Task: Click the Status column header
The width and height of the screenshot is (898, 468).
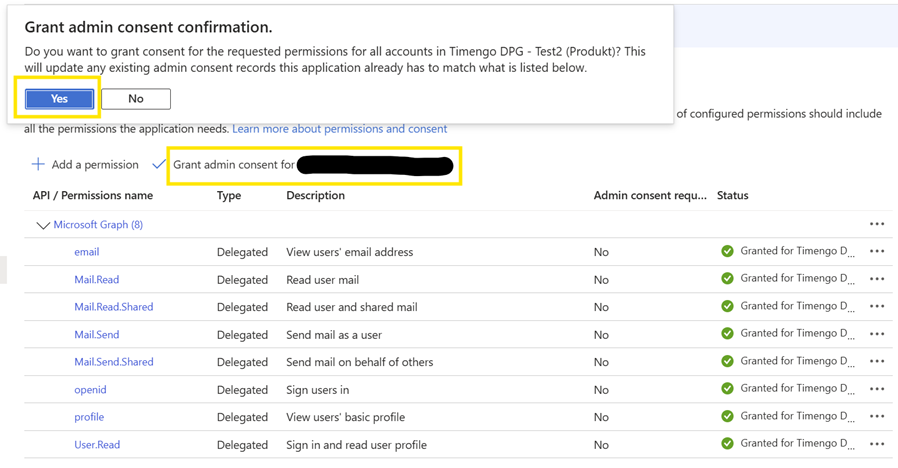Action: click(x=732, y=196)
